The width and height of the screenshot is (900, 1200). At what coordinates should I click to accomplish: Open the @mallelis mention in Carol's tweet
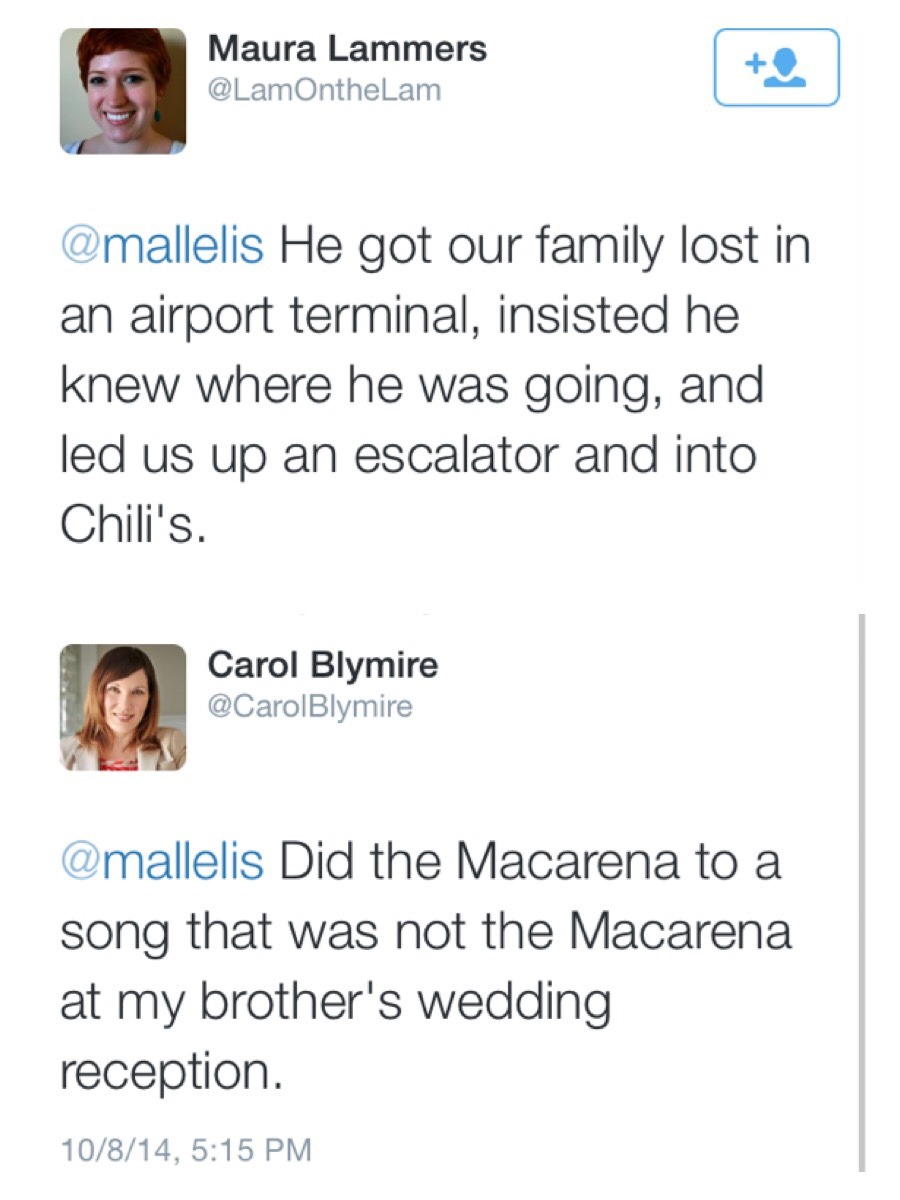(x=162, y=863)
